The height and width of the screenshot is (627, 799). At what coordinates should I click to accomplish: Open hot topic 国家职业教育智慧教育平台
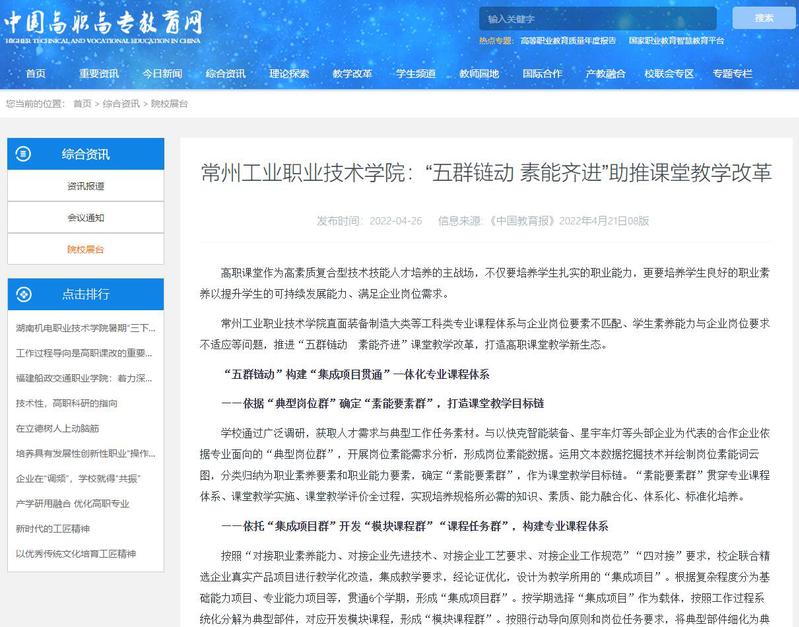click(x=676, y=41)
